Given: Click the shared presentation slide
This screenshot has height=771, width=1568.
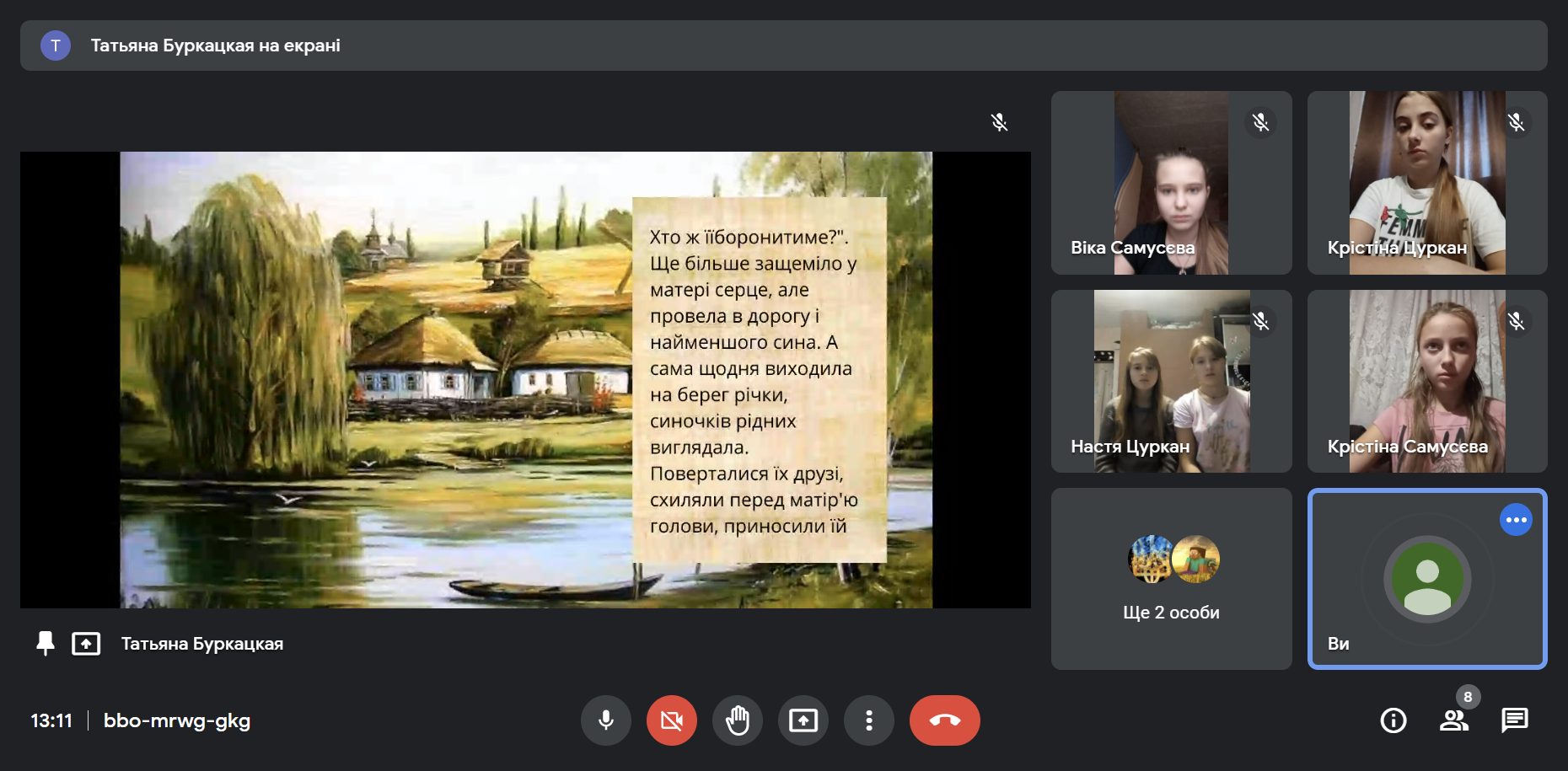Looking at the screenshot, I should point(526,380).
